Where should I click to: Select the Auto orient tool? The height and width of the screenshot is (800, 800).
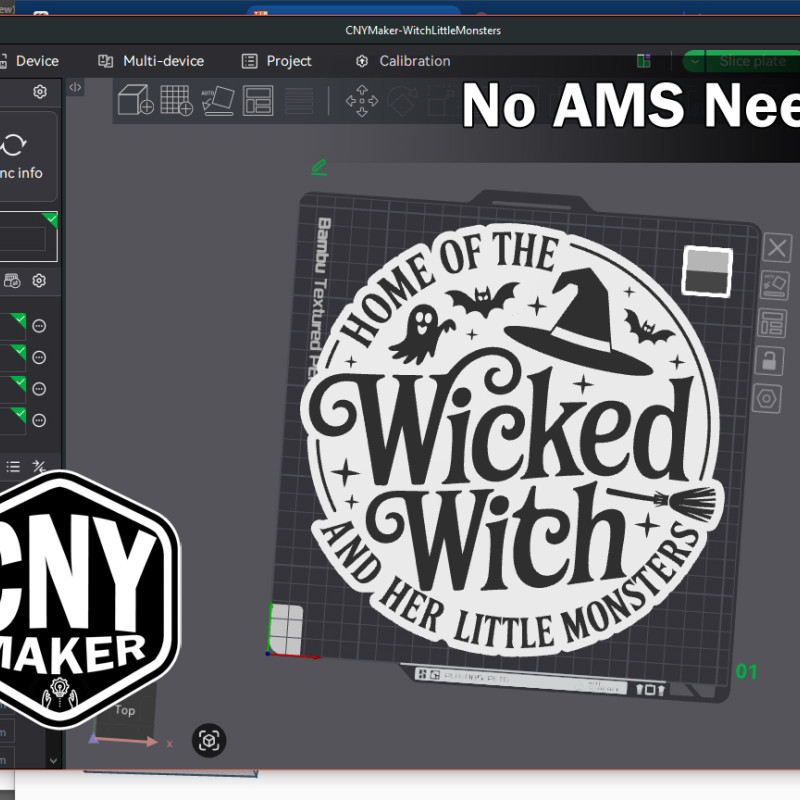(217, 100)
